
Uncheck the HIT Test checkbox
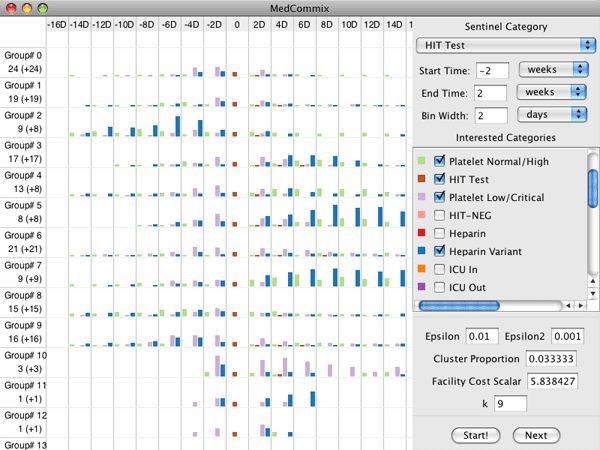tap(439, 179)
